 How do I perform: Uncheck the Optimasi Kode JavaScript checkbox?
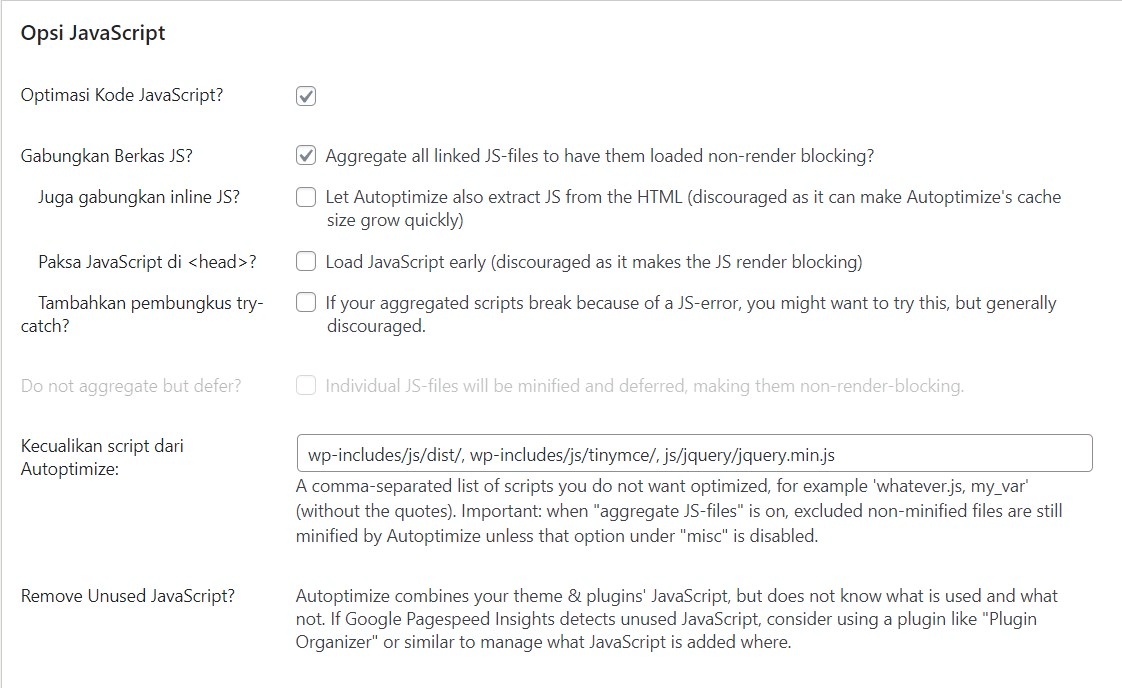305,95
